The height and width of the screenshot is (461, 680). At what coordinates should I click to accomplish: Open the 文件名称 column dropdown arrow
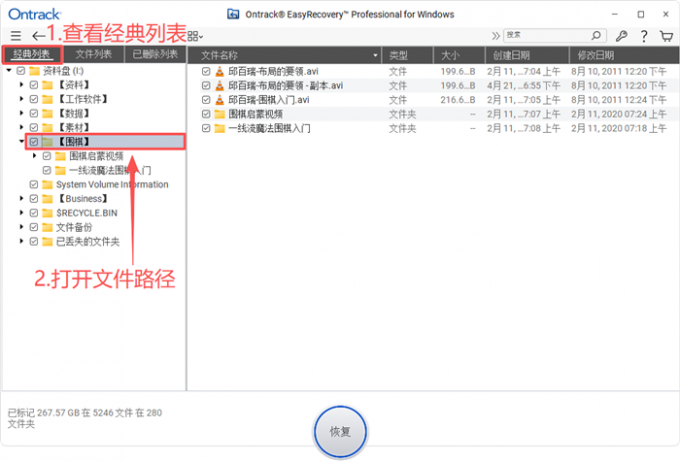(375, 56)
